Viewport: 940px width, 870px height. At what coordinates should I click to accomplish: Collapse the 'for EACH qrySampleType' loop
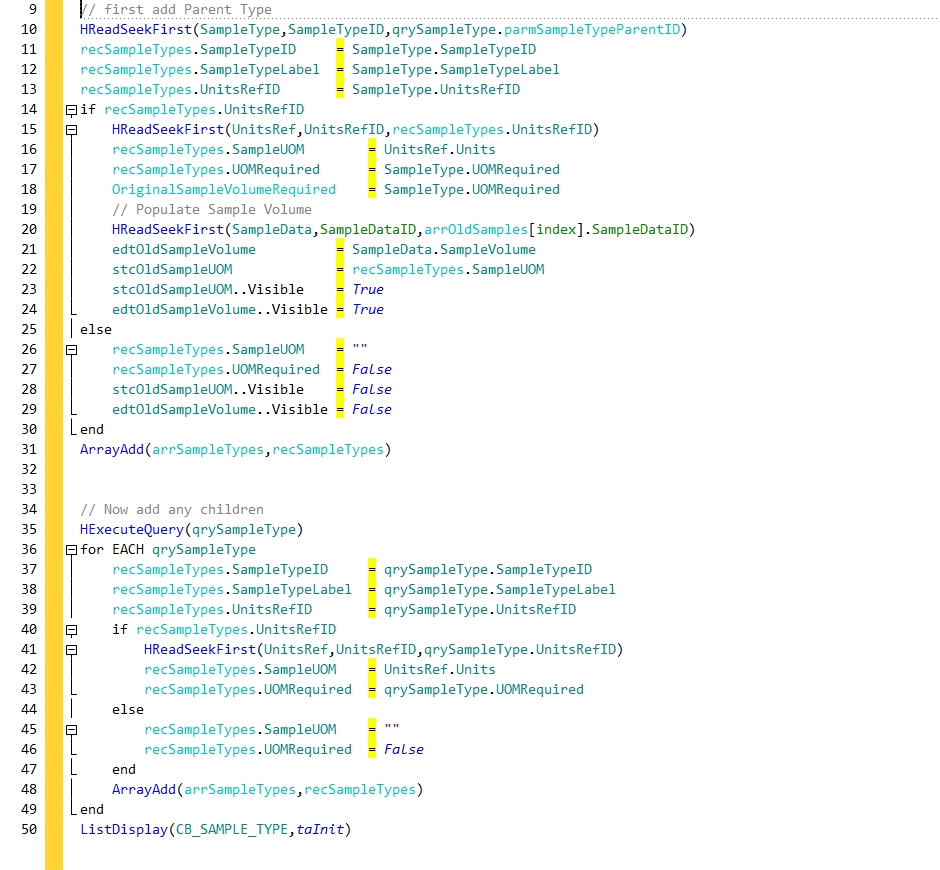coord(71,550)
